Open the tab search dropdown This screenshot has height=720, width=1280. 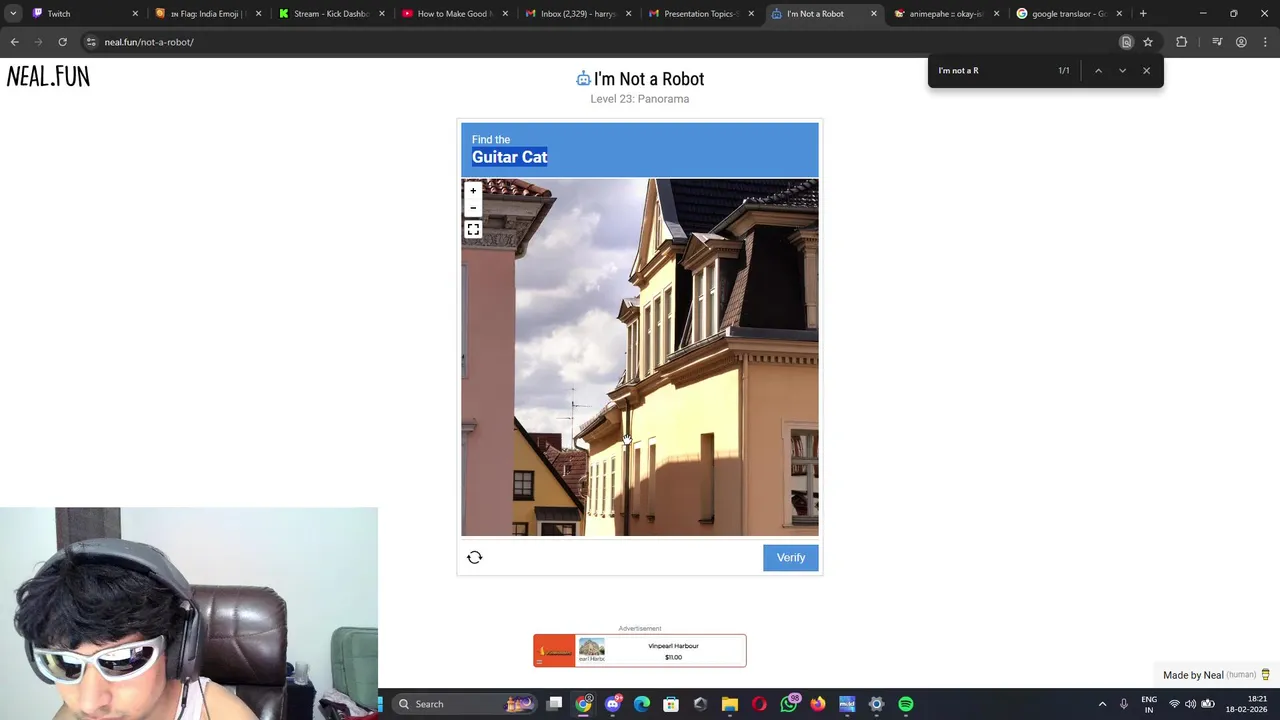point(13,14)
